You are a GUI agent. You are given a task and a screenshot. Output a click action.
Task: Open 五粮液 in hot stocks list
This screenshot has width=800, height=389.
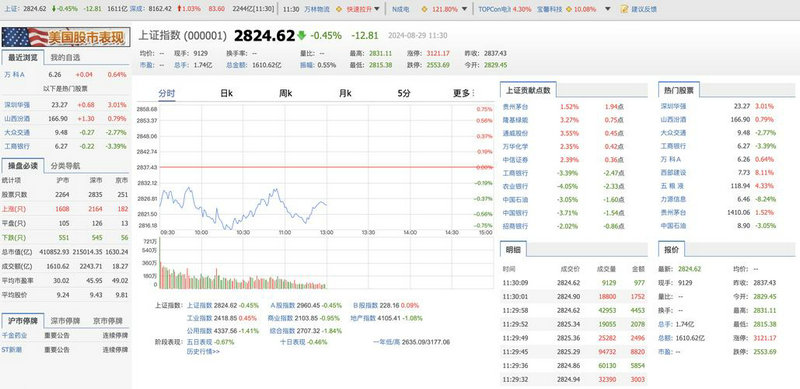click(x=673, y=186)
